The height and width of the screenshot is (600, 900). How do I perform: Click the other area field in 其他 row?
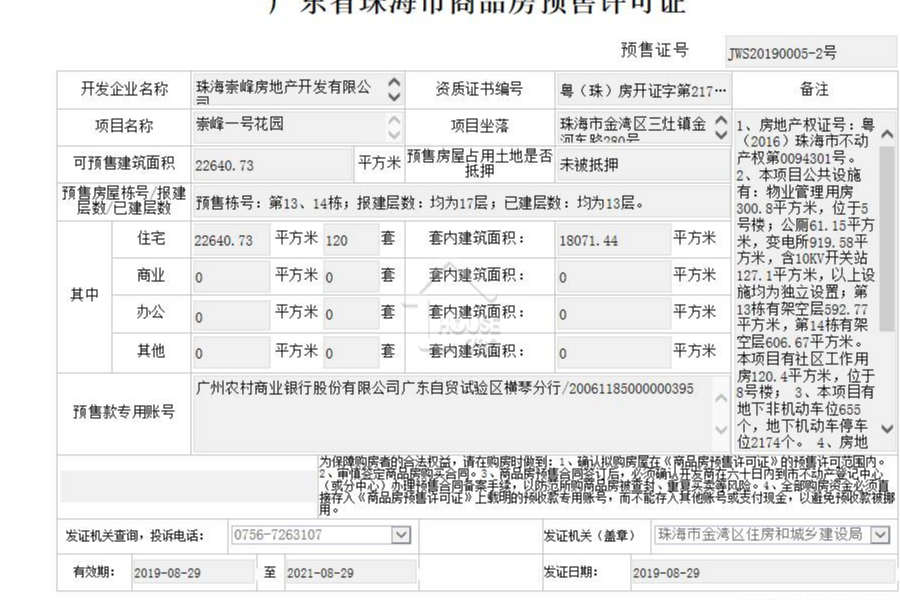(231, 352)
